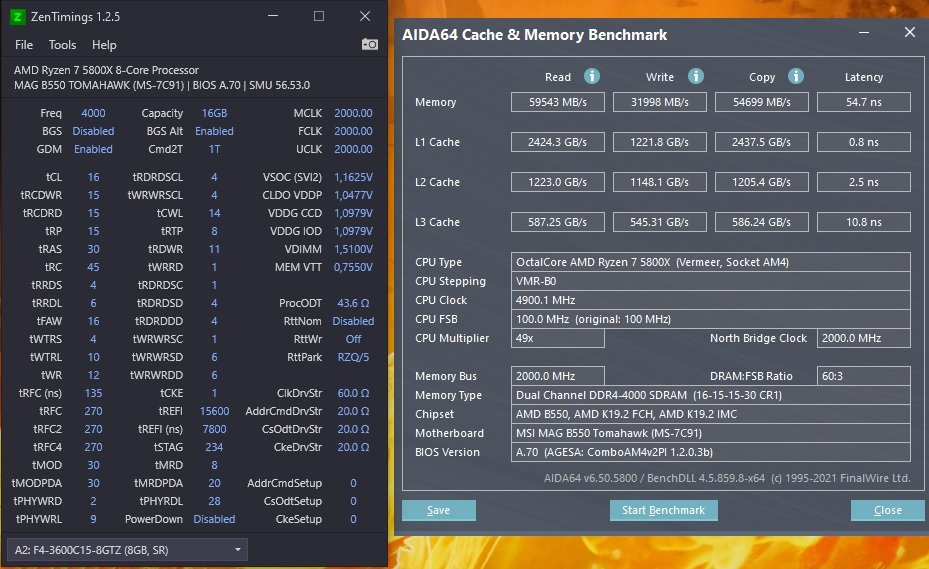
Task: Click the tCL value 16
Action: coord(93,177)
